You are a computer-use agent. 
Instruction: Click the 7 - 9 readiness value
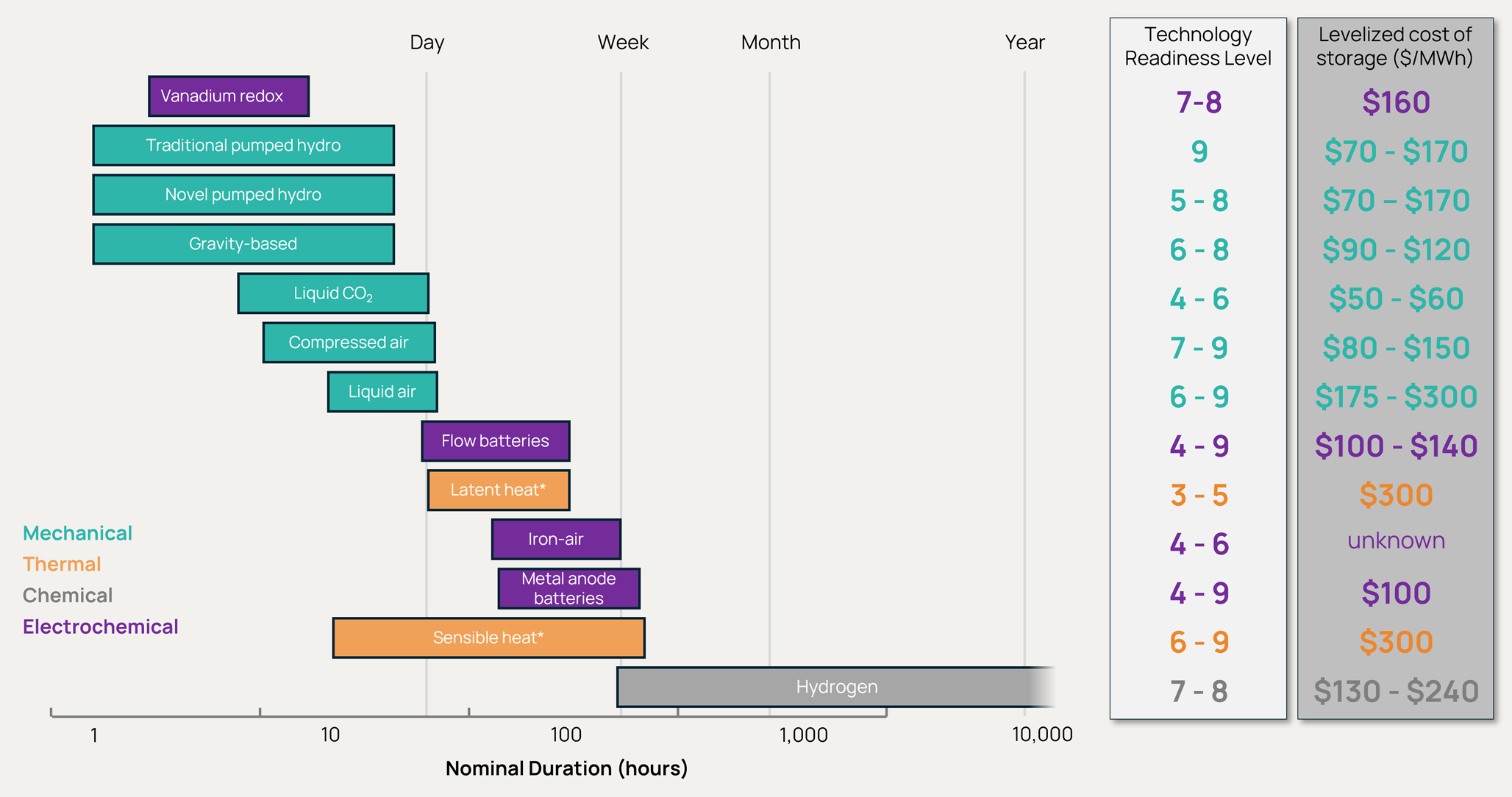tap(1199, 349)
